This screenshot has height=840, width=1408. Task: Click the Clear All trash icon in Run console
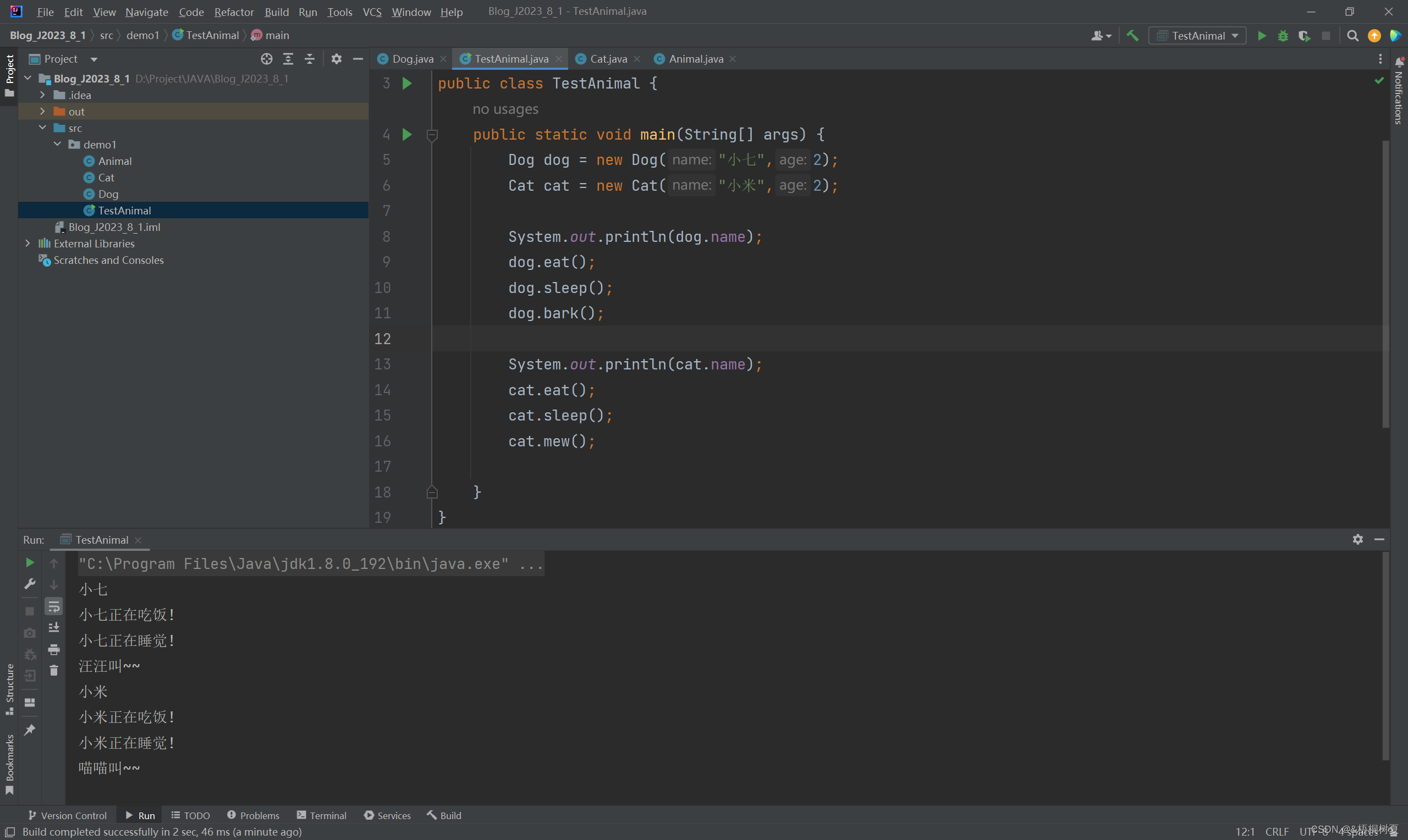[x=54, y=671]
